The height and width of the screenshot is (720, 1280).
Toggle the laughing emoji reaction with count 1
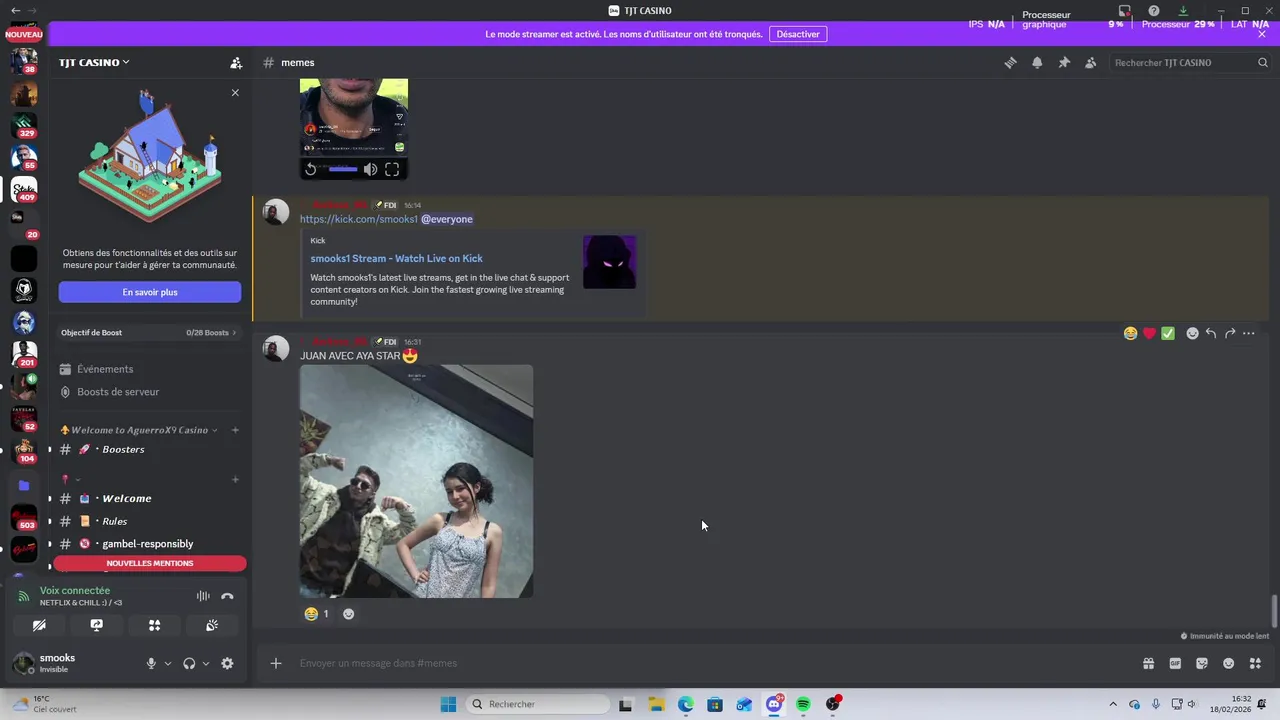[x=317, y=614]
